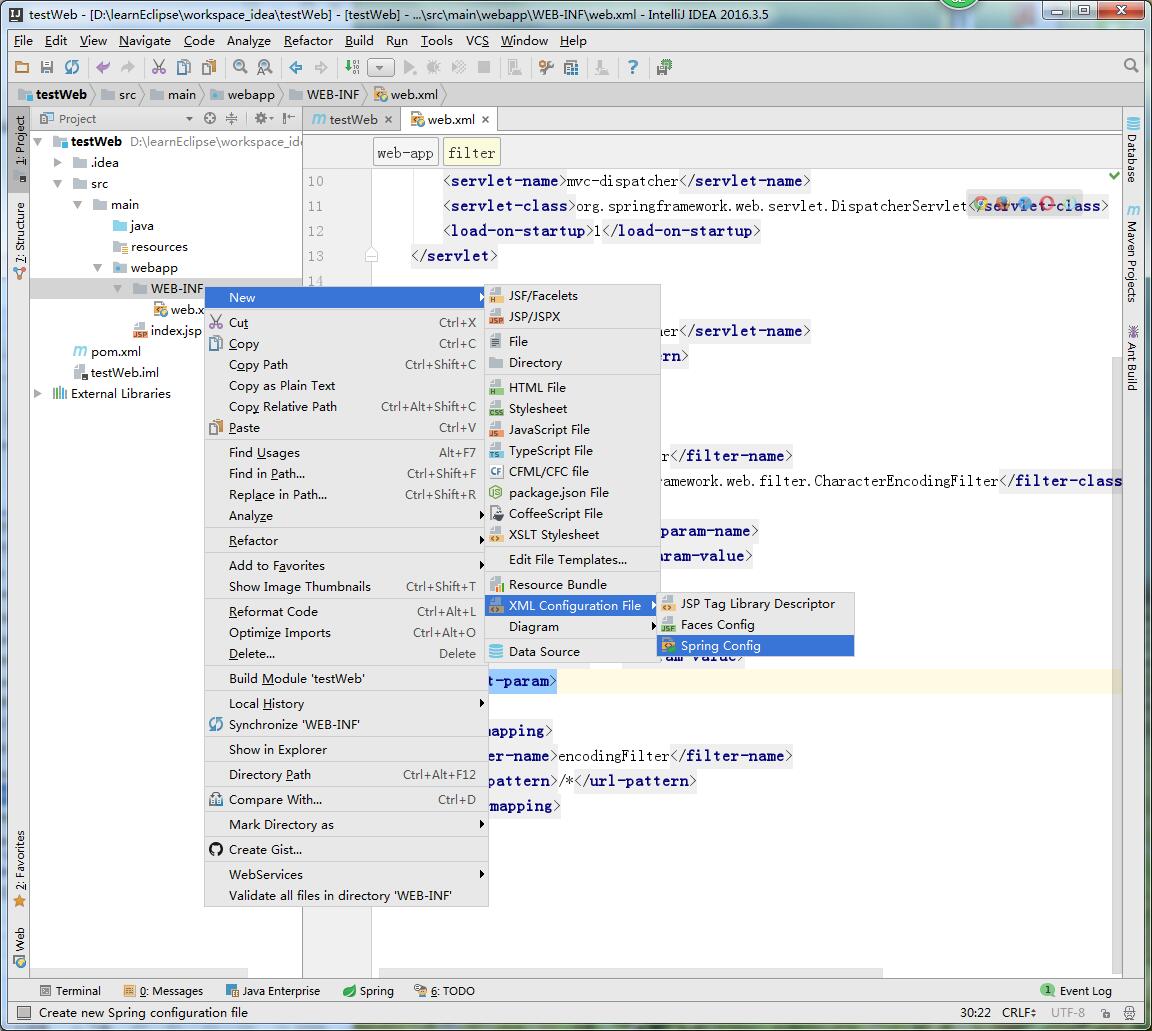This screenshot has height=1031, width=1152.
Task: Choose Faces Config from submenu
Action: 755,625
